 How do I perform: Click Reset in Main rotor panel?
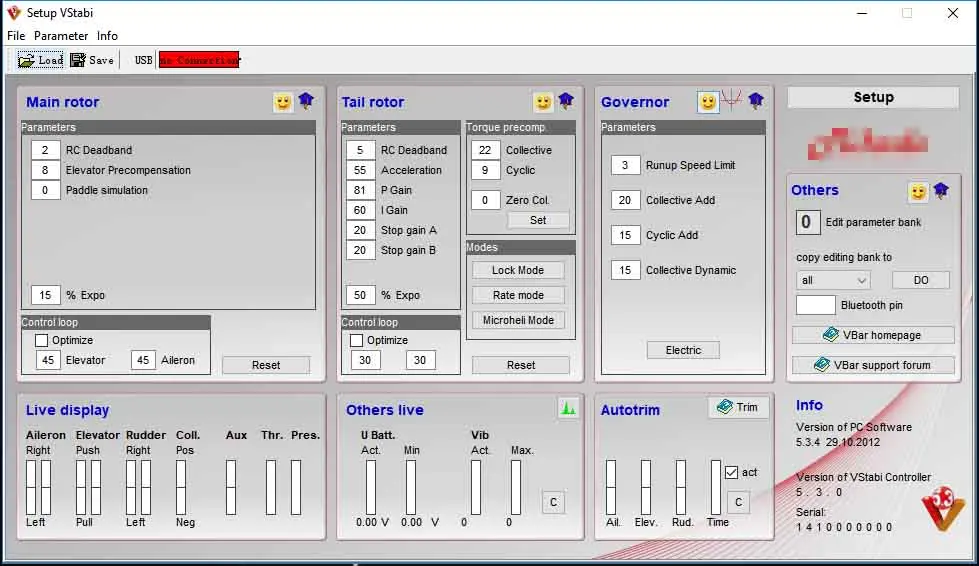[266, 365]
